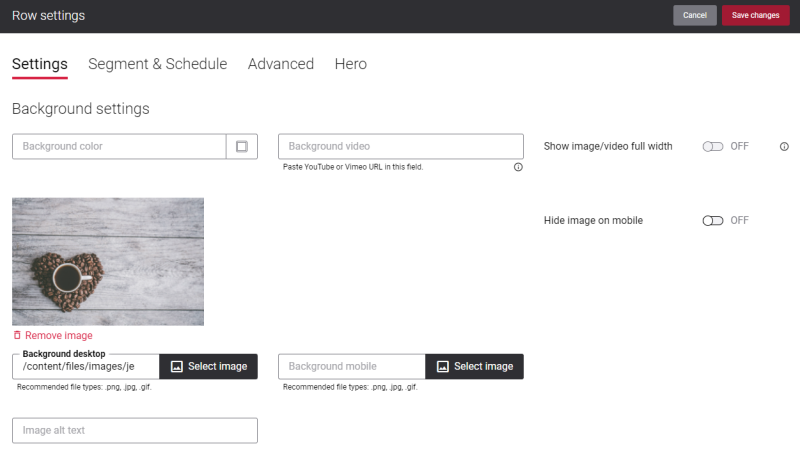Save changes to row settings
This screenshot has width=800, height=451.
point(755,15)
